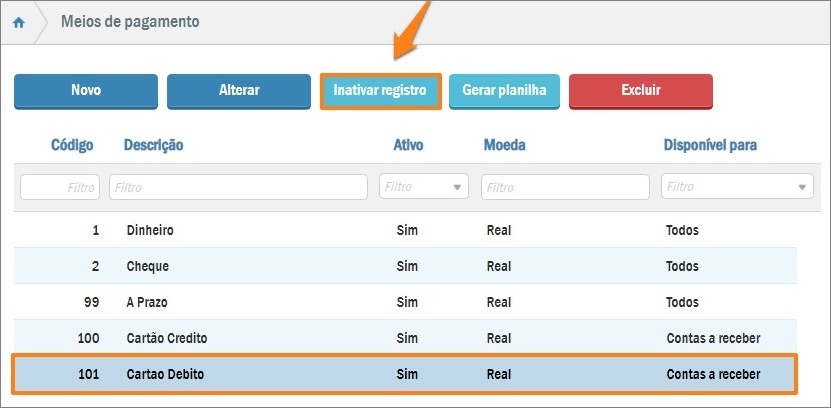The width and height of the screenshot is (831, 408).
Task: Click Meios de pagamento breadcrumb title
Action: point(130,21)
